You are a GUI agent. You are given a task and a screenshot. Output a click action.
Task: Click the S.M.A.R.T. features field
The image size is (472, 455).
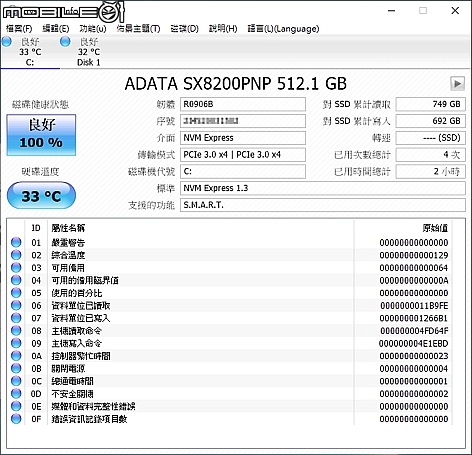click(x=323, y=205)
